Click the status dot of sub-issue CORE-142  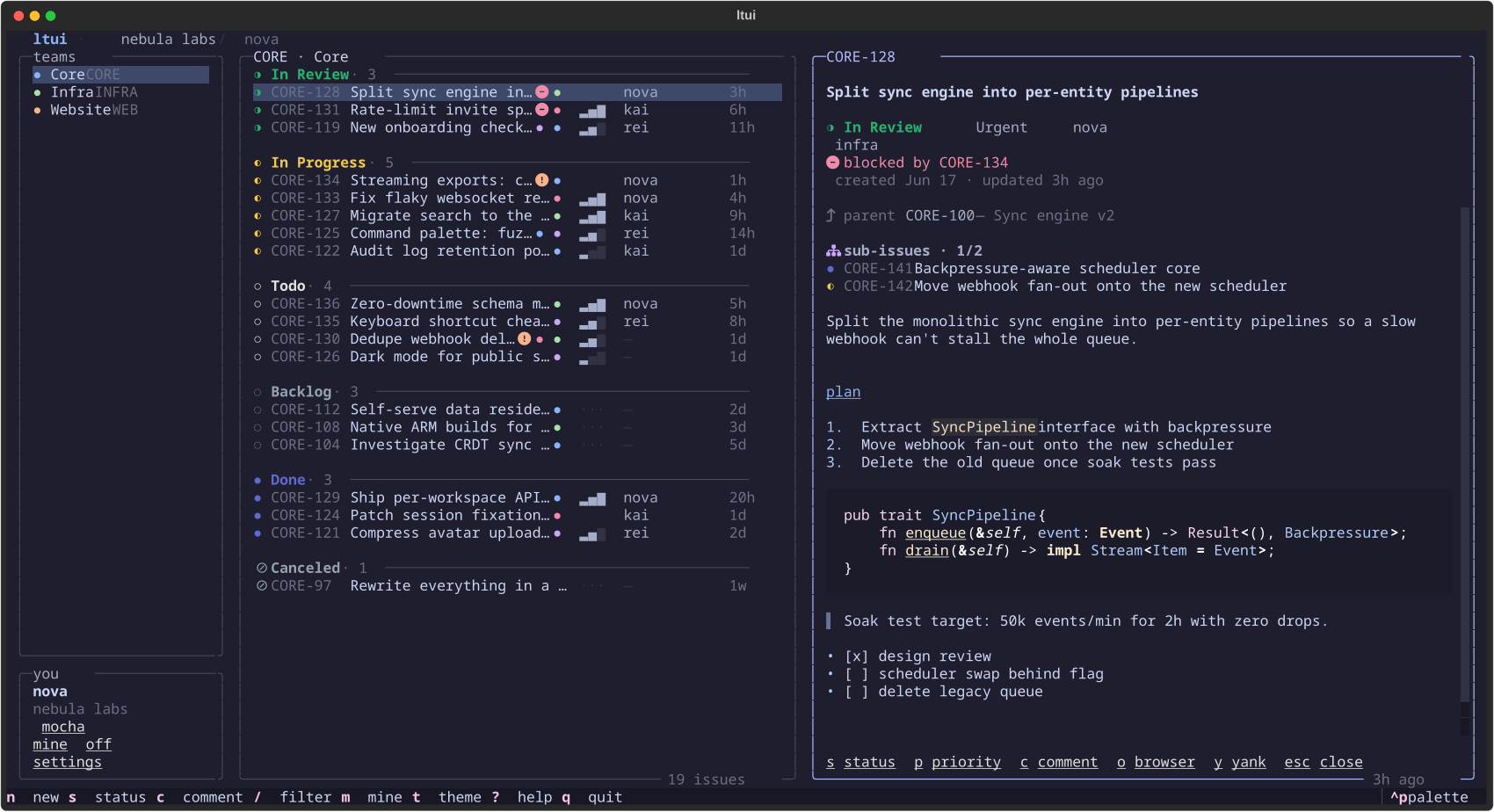tap(830, 286)
